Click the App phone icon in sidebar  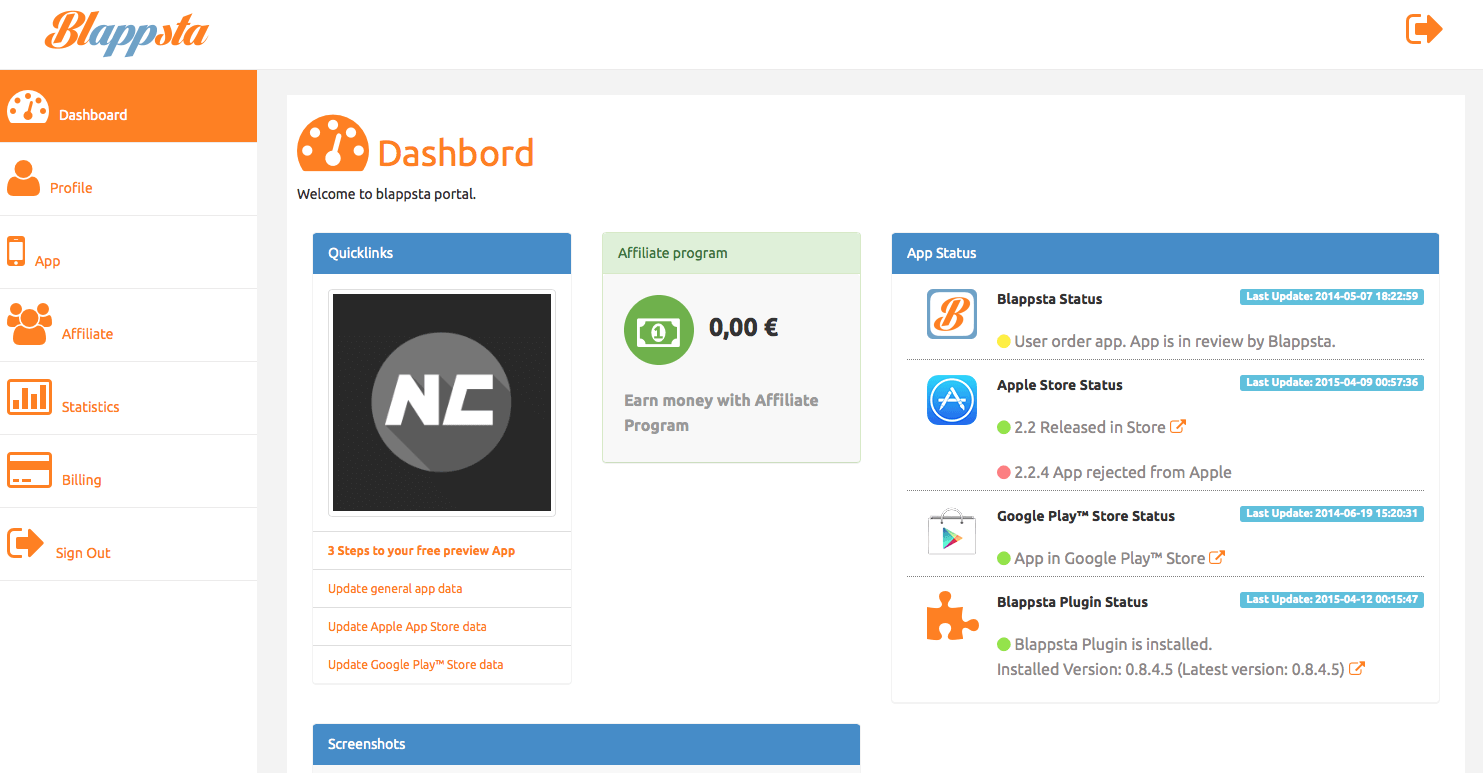[16, 251]
